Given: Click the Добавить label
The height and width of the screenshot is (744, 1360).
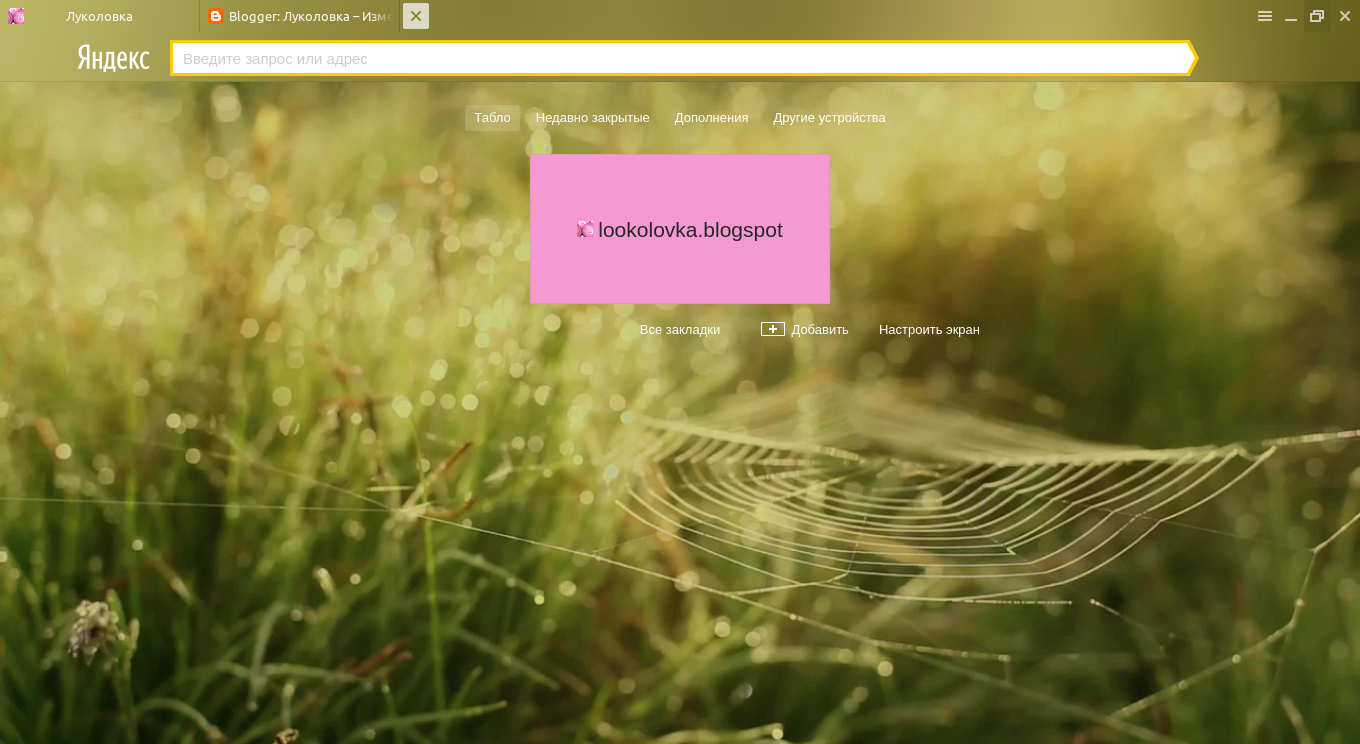Looking at the screenshot, I should tap(819, 330).
